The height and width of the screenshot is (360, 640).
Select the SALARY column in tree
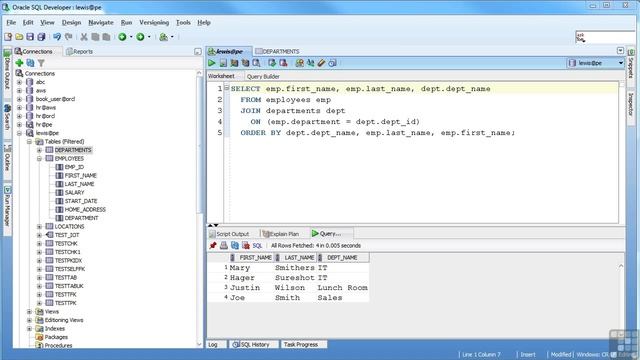point(74,193)
